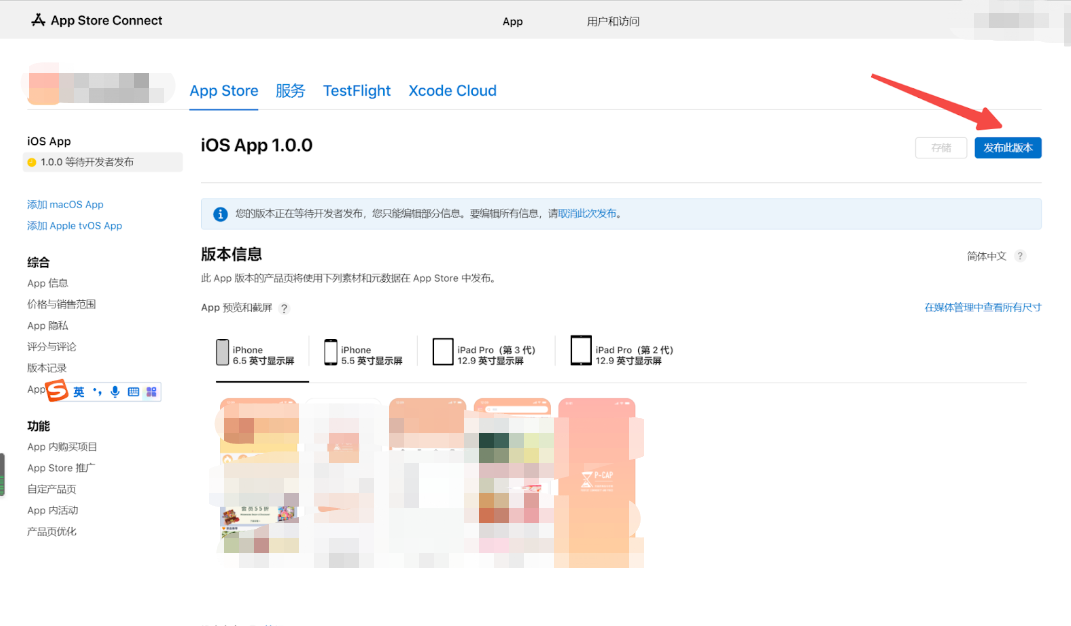Screen dimensions: 1071x626
Task: Open the first screenshot thumbnail
Action: tap(260, 482)
